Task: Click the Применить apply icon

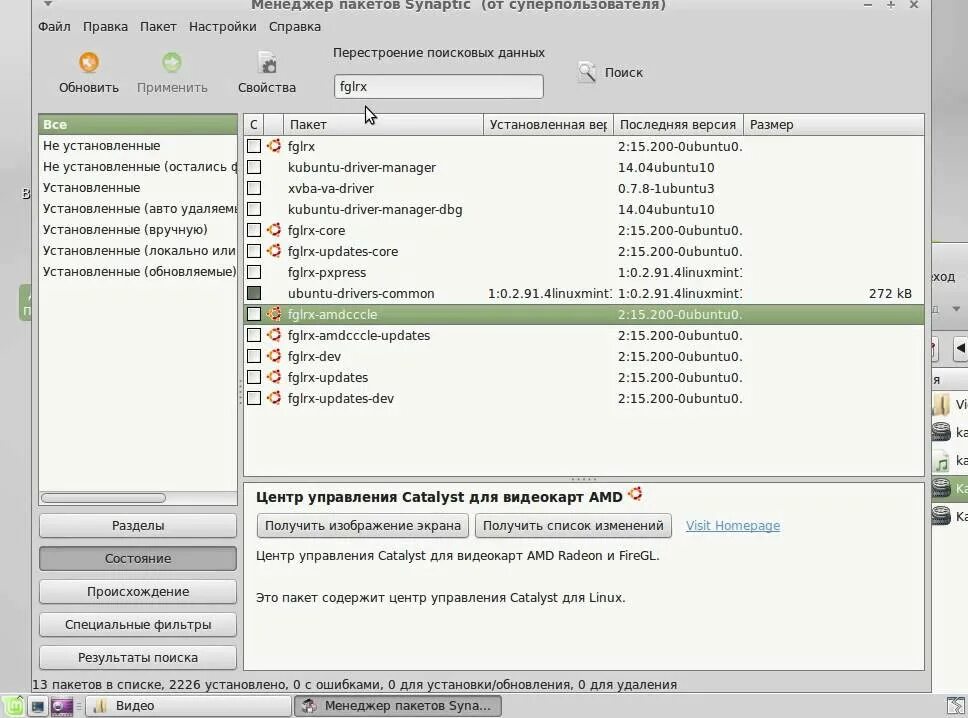Action: [172, 62]
